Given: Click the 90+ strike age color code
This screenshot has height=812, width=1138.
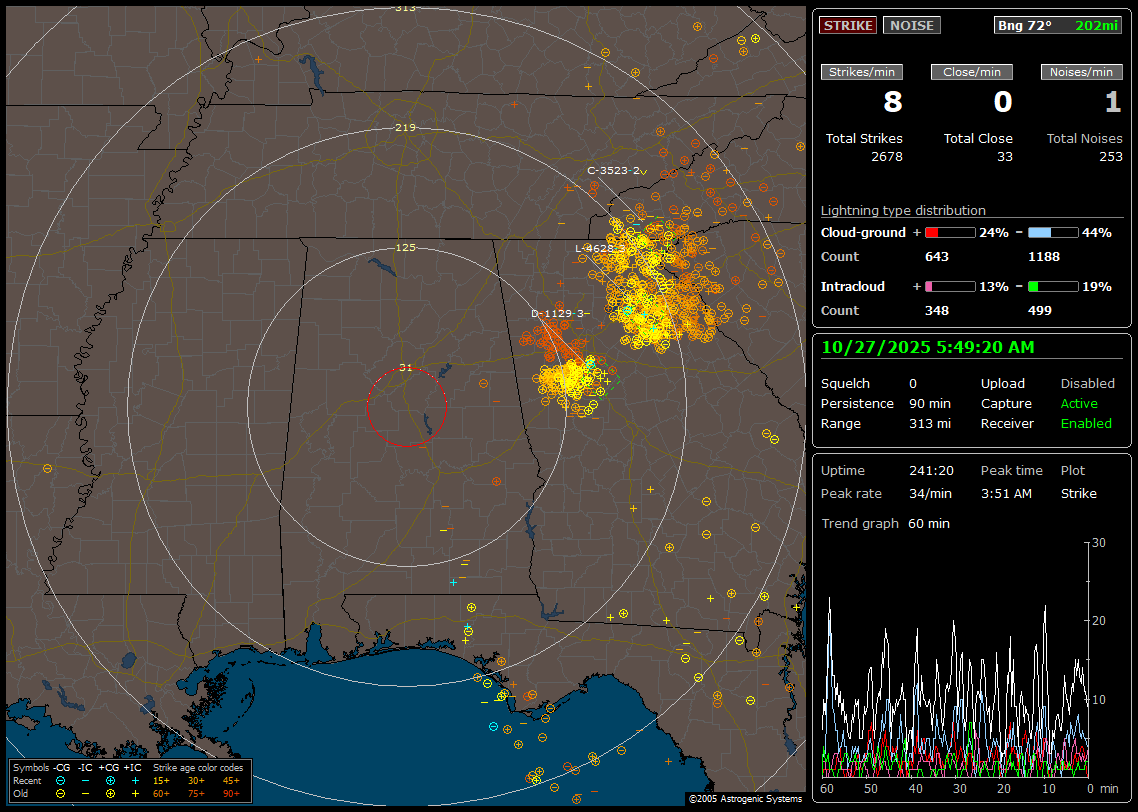Looking at the screenshot, I should (x=231, y=793).
